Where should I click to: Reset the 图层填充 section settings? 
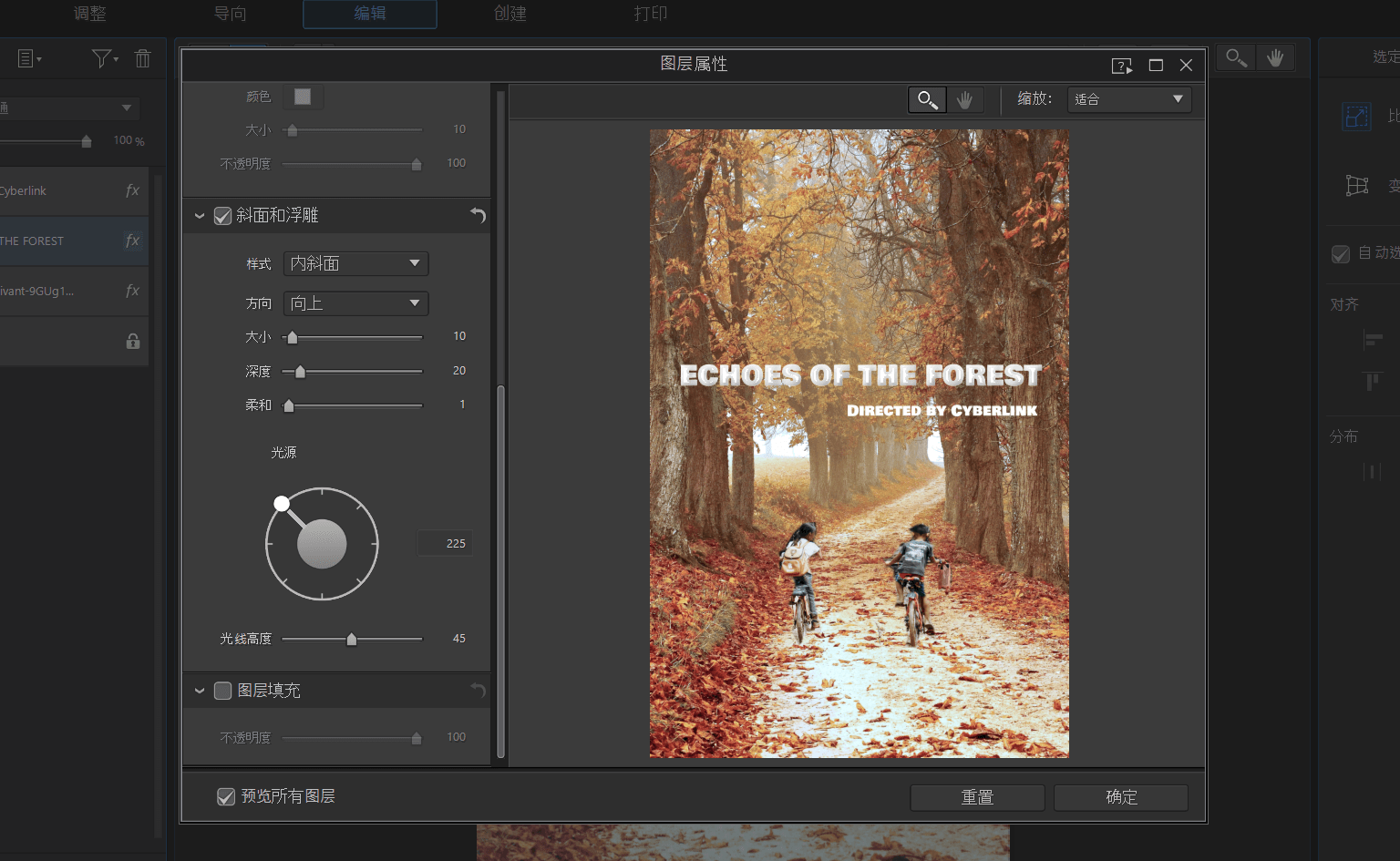coord(478,690)
